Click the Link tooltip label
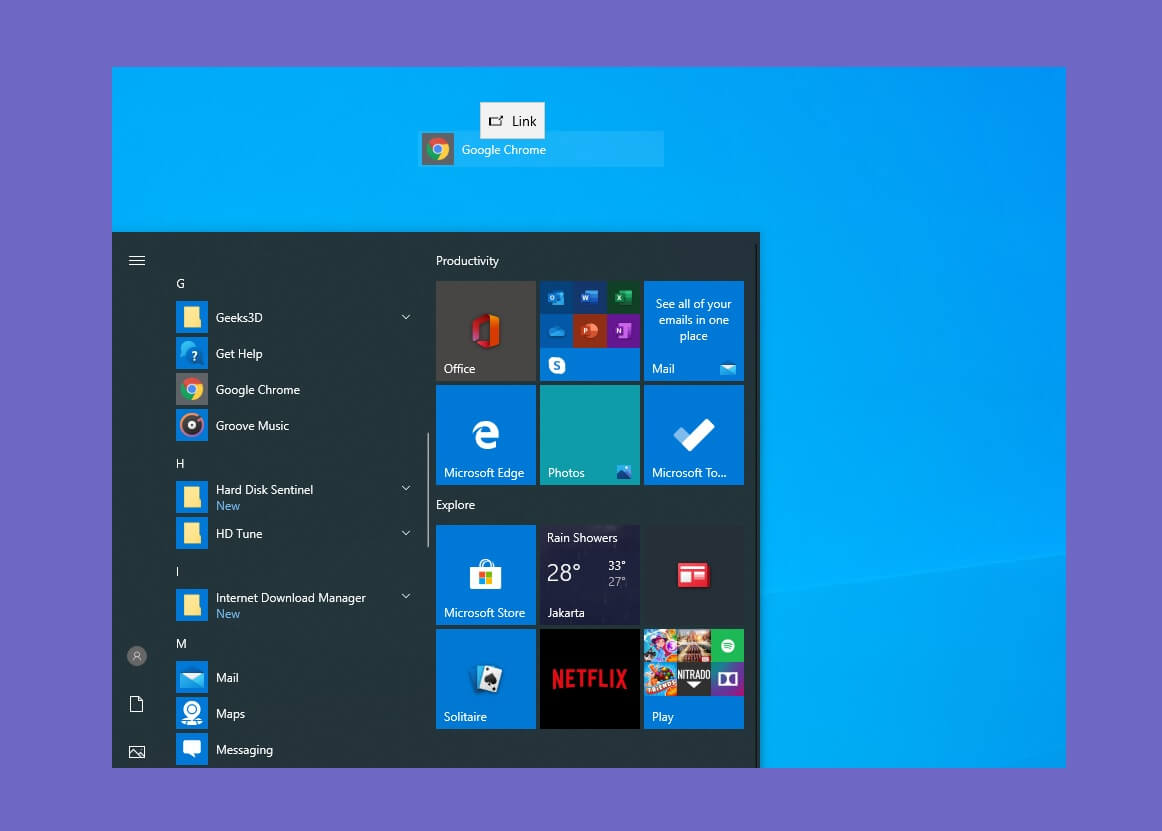 512,121
